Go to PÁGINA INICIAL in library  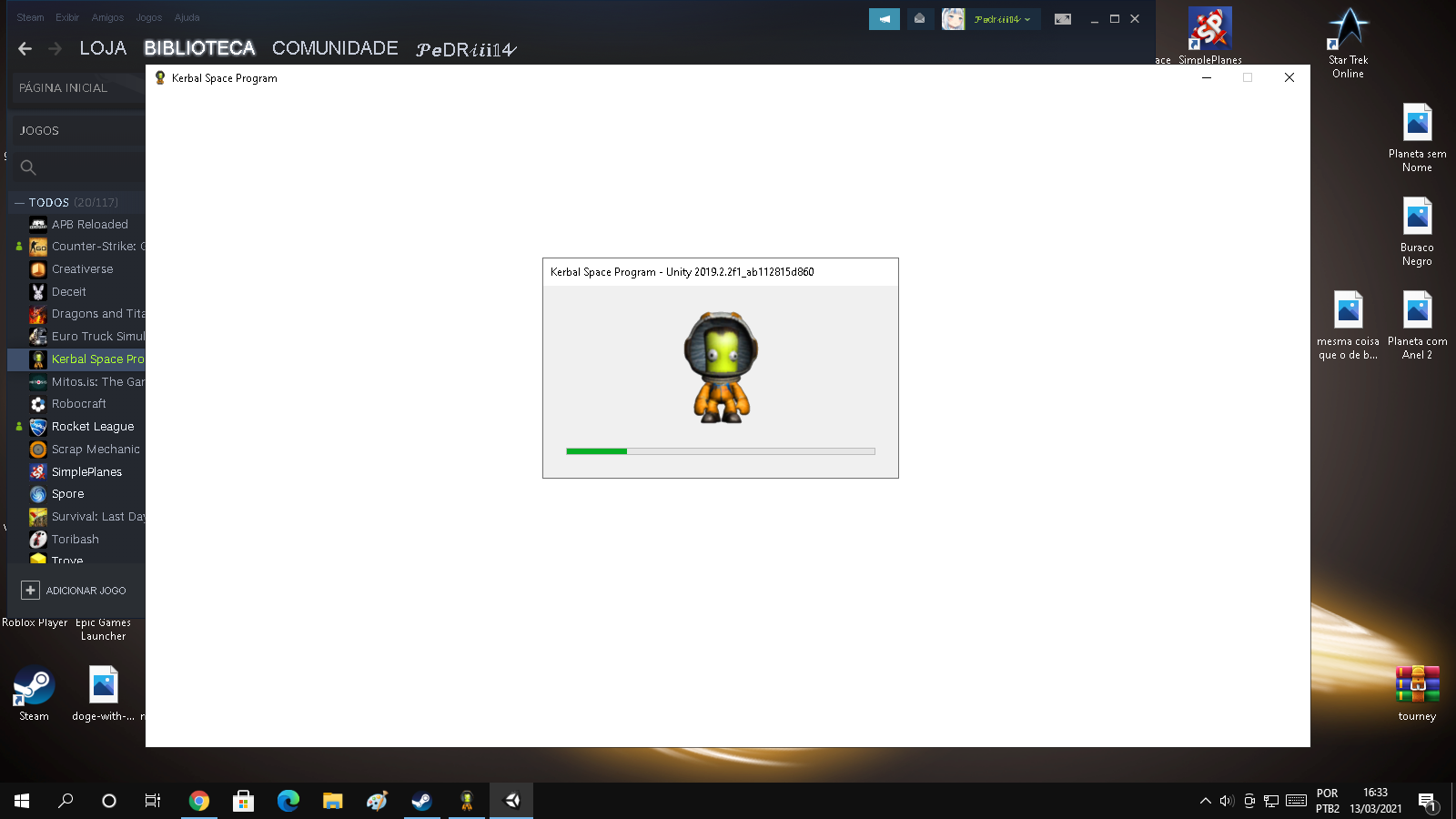(x=63, y=88)
